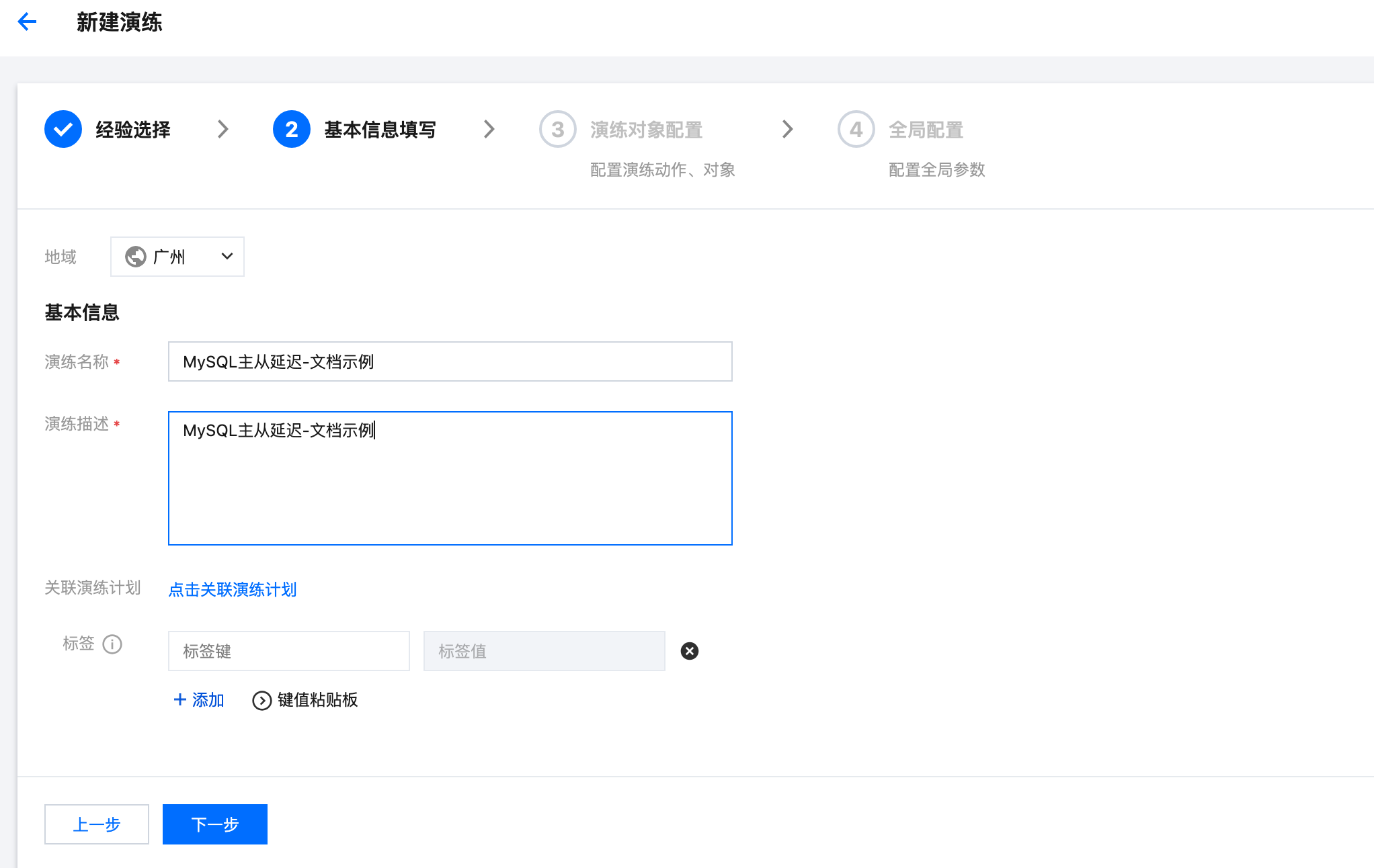Go to previous step with 上一步

coord(97,824)
